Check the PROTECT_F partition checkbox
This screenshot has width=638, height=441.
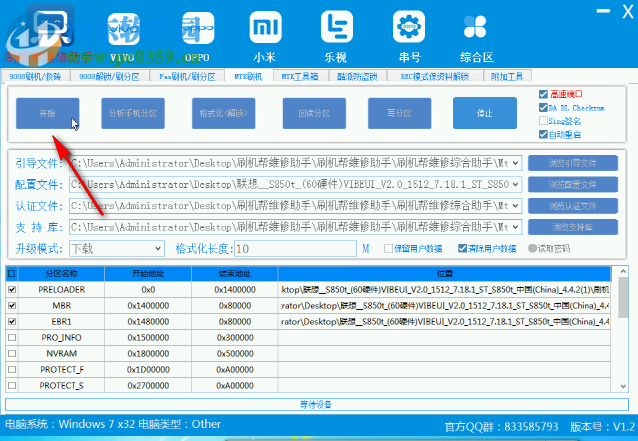click(12, 369)
